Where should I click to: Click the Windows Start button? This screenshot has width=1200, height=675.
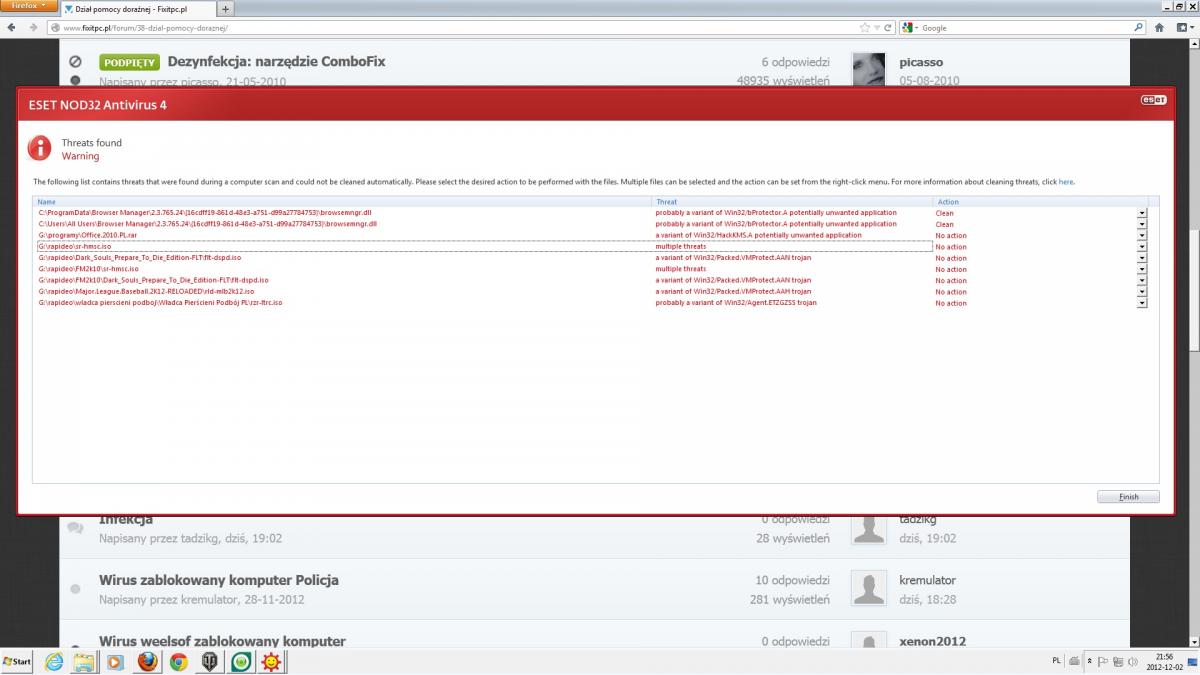coord(17,662)
